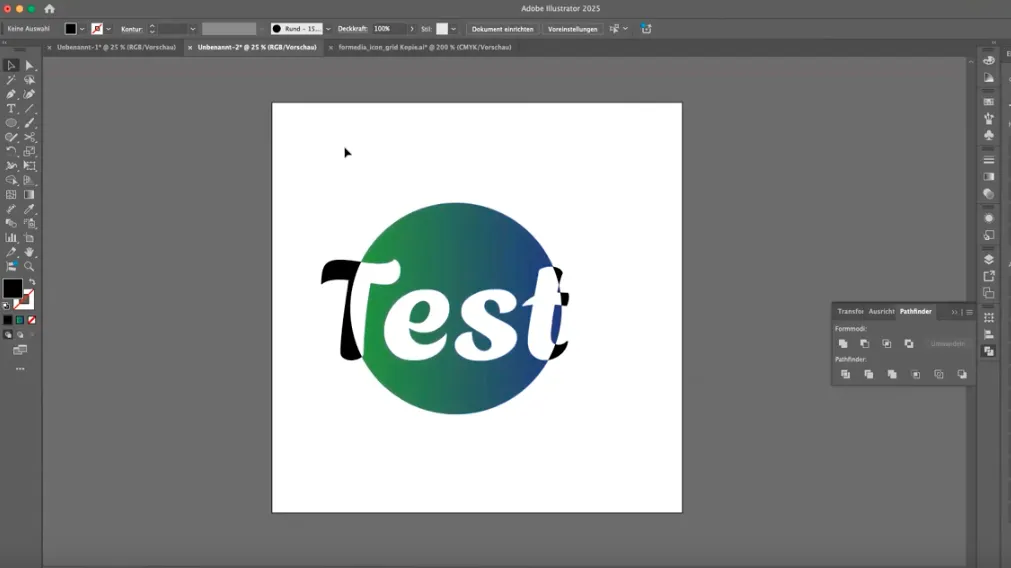This screenshot has width=1011, height=568.
Task: Collapse the Pathfinder panel with double chevron
Action: (954, 312)
